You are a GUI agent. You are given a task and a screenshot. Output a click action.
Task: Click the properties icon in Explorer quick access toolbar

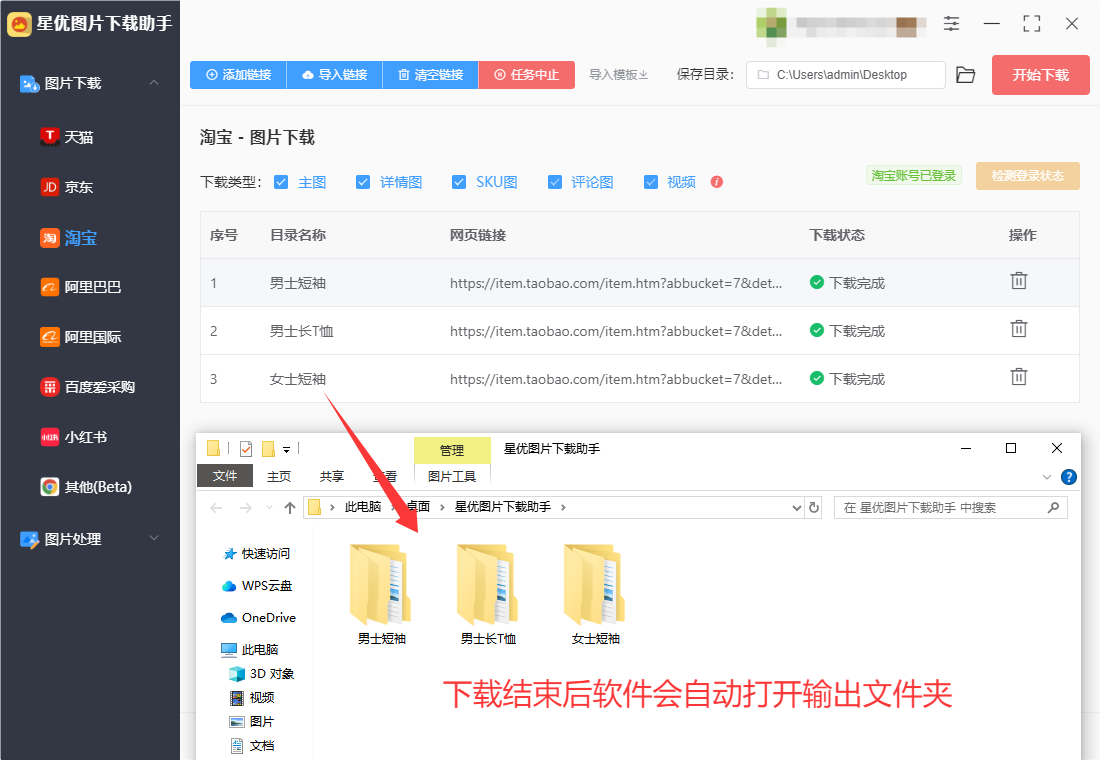[x=246, y=448]
